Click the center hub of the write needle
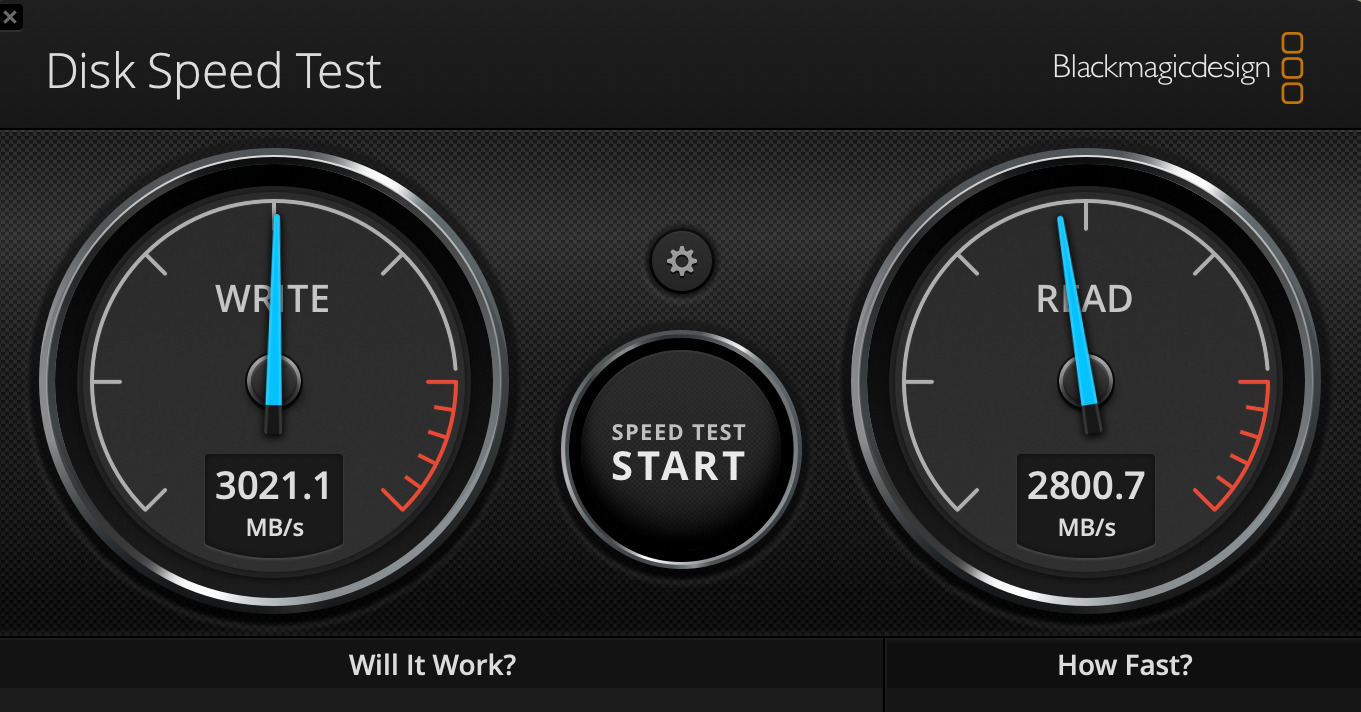The width and height of the screenshot is (1361, 712). point(274,381)
